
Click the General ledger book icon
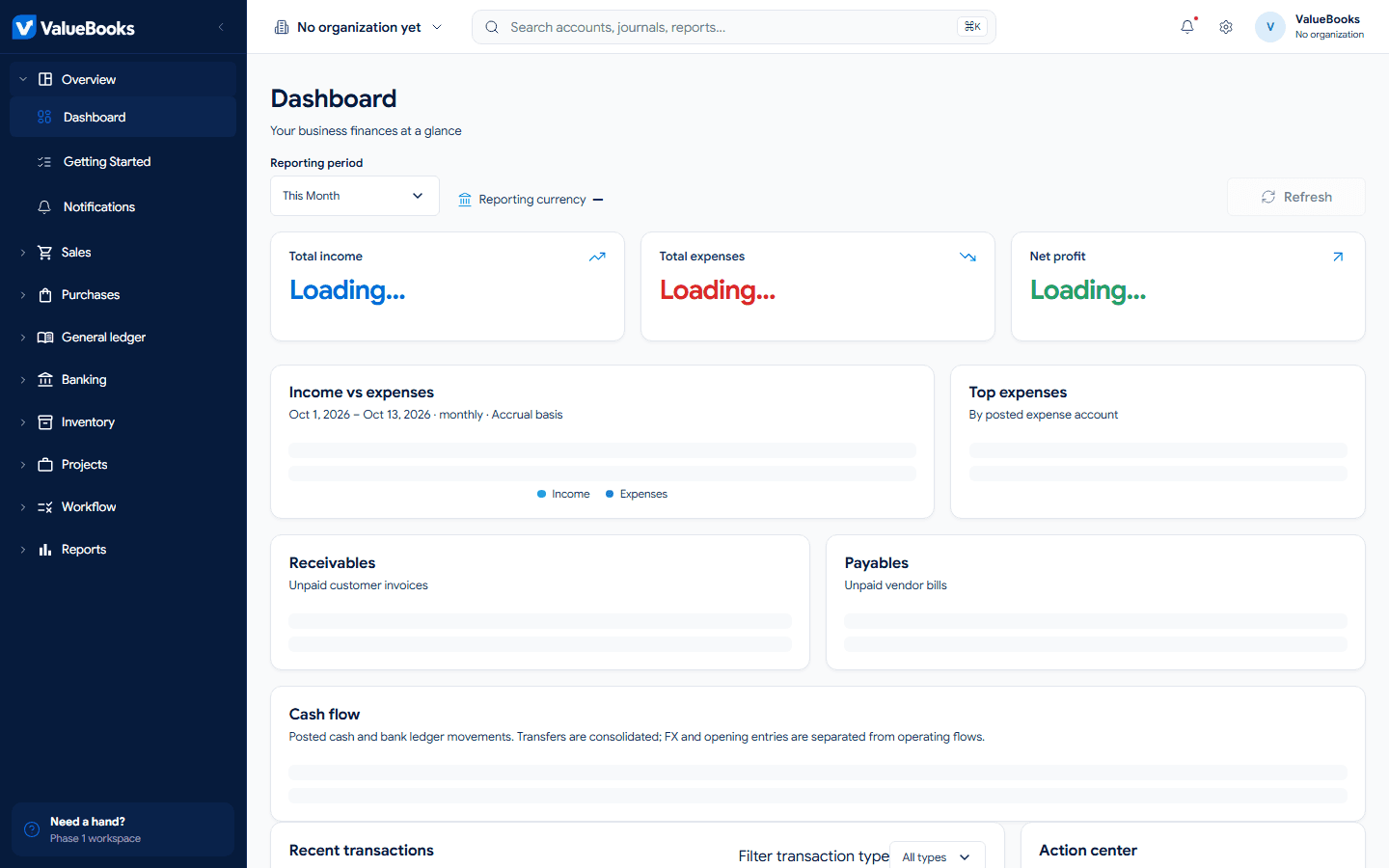coord(45,338)
